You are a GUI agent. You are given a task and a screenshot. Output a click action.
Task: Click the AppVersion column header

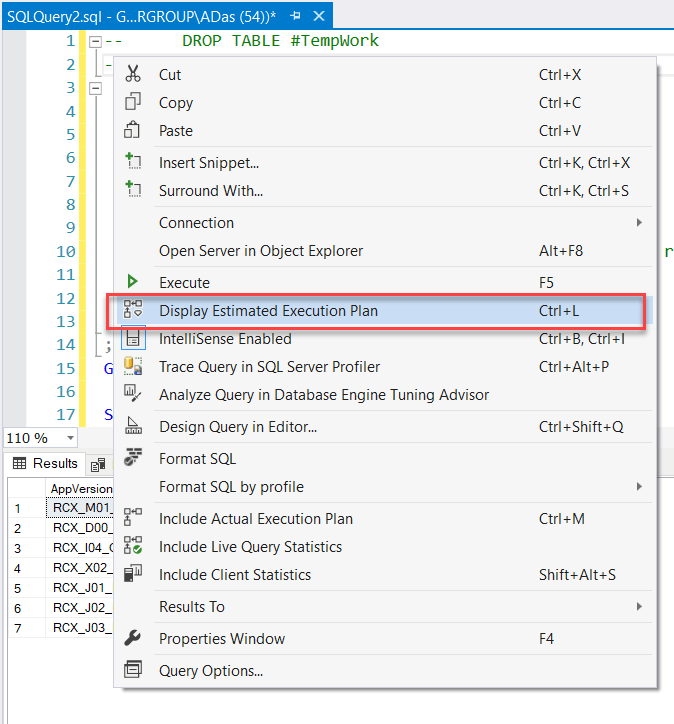81,489
